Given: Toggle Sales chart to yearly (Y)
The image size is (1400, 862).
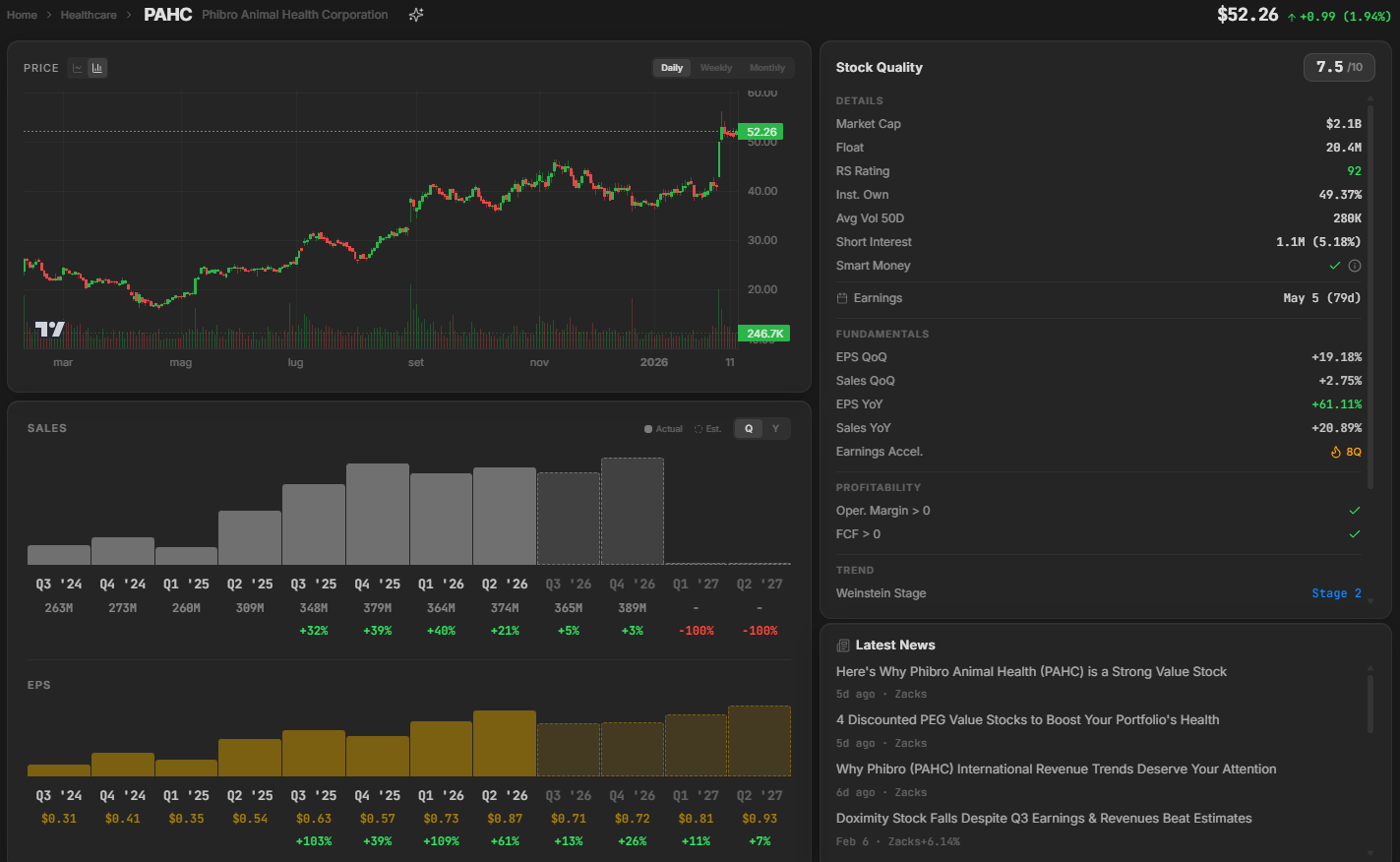Looking at the screenshot, I should 775,429.
